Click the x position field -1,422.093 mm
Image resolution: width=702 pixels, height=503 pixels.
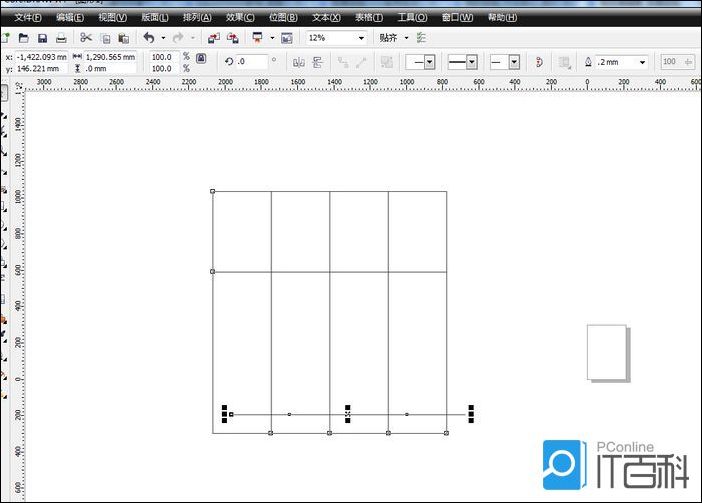tap(41, 57)
